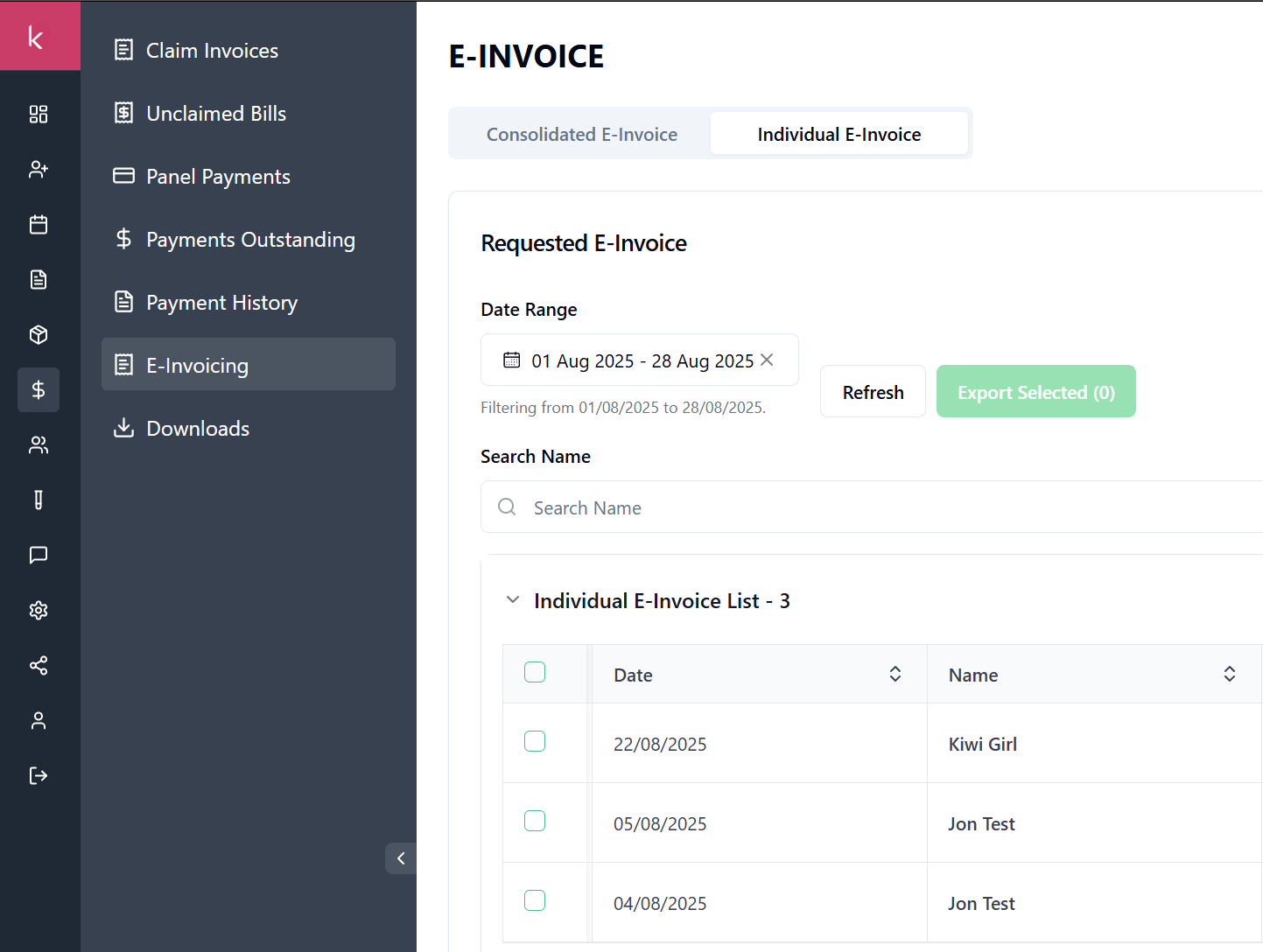
Task: Open the chat message icon in sidebar
Action: (39, 555)
